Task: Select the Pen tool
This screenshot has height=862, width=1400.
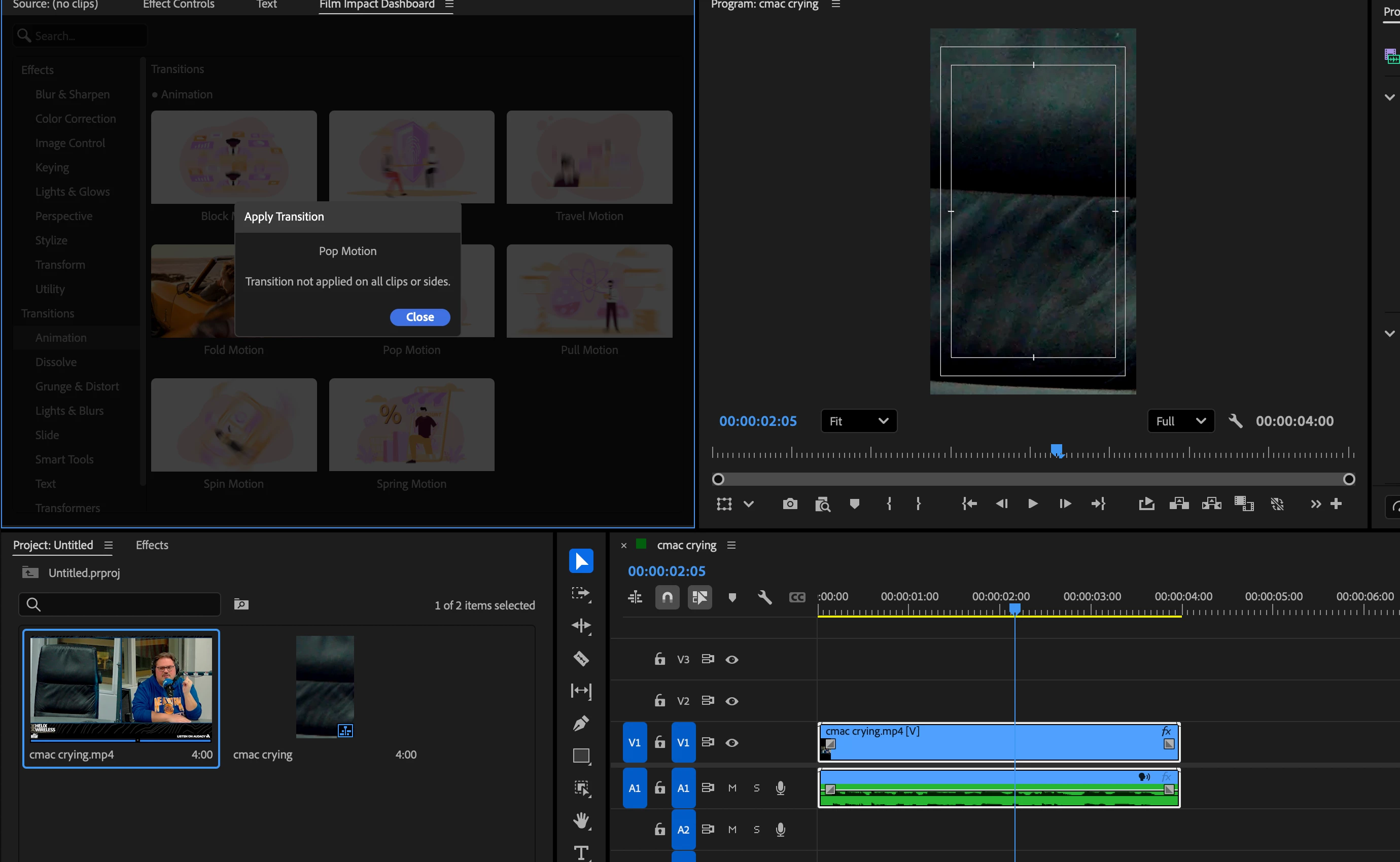Action: point(580,724)
